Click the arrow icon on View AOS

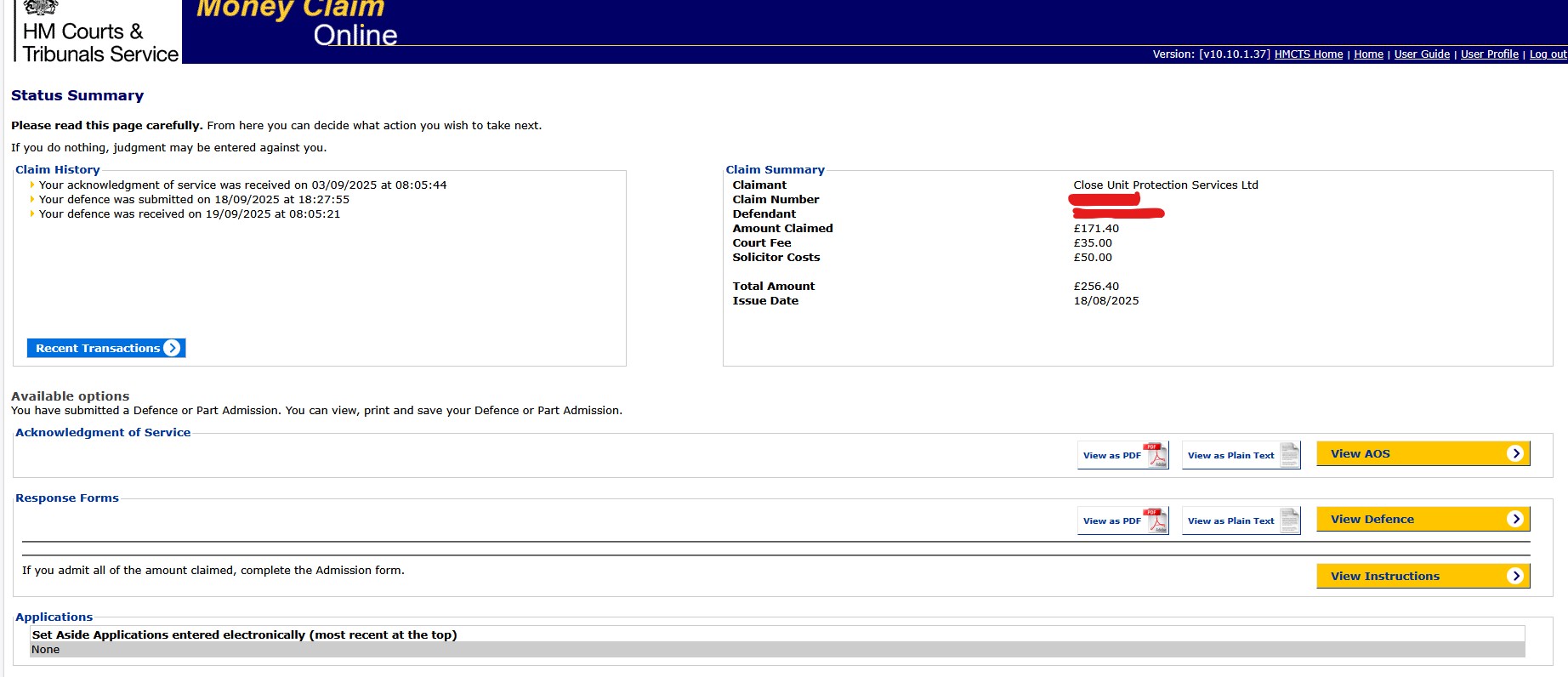pos(1514,453)
